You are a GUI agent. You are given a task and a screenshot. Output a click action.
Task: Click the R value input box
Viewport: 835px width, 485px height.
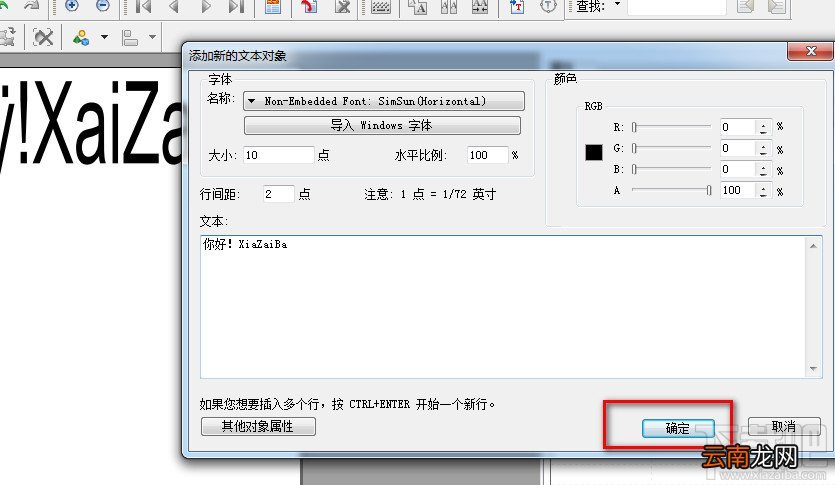click(738, 127)
